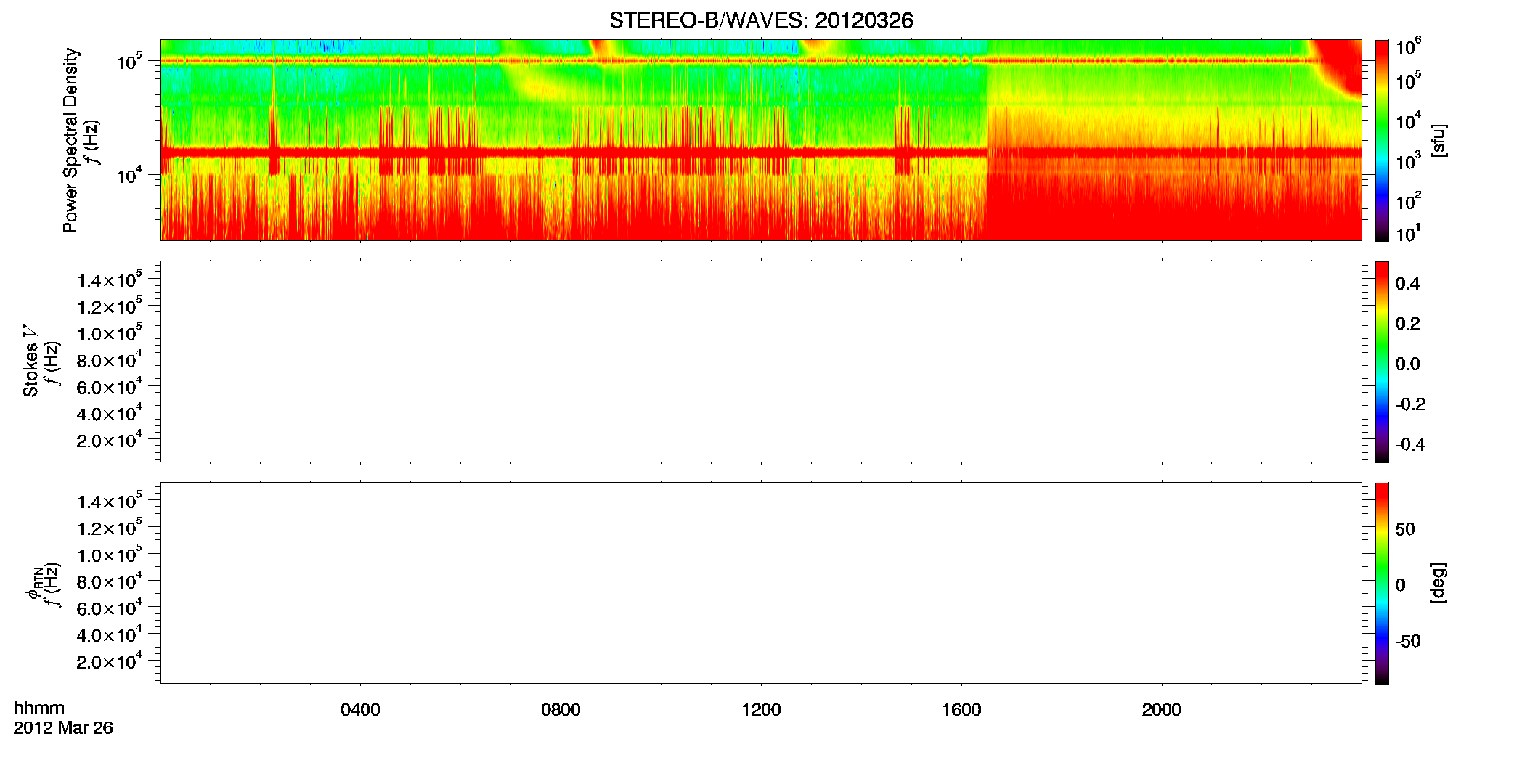Click the Stokes V colorbar
This screenshot has width=1522, height=784.
[1382, 362]
